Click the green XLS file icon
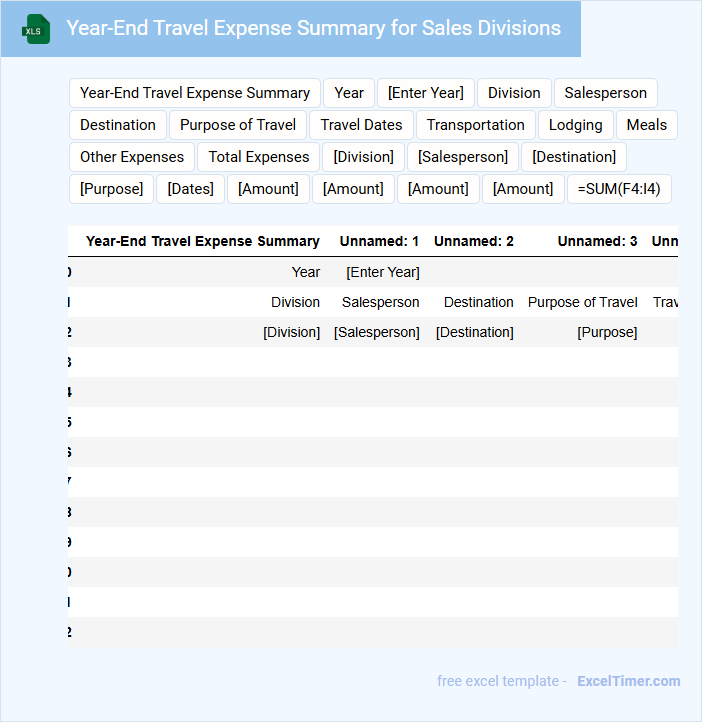Image resolution: width=702 pixels, height=722 pixels. 35,29
